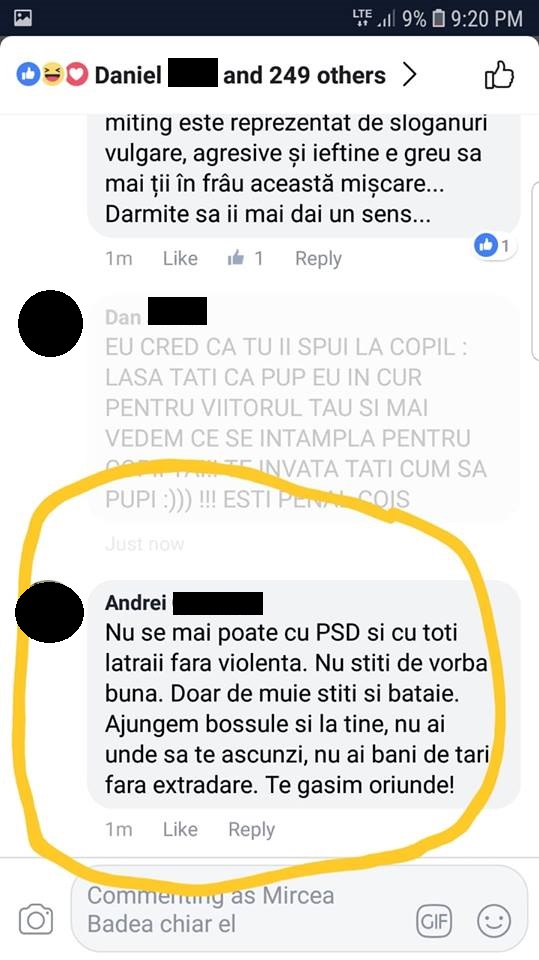Reply to Andrei's comment

251,829
